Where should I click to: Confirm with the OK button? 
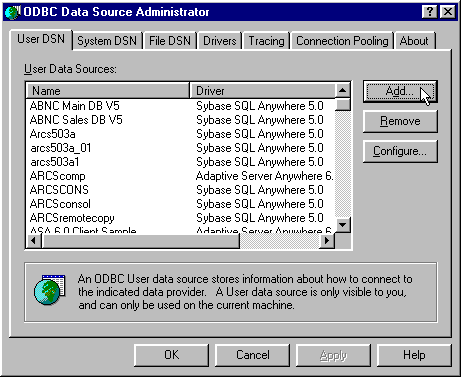click(171, 355)
